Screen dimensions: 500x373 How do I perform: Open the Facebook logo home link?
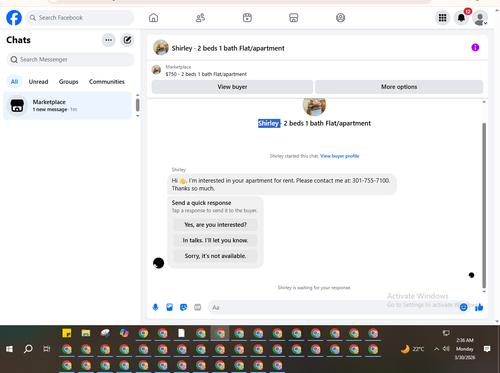[x=14, y=18]
